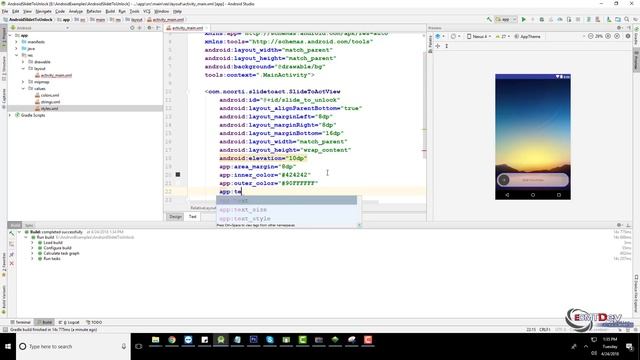Viewport: 640px width, 360px height.
Task: Open strings.xml in the project tree
Action: click(x=50, y=102)
